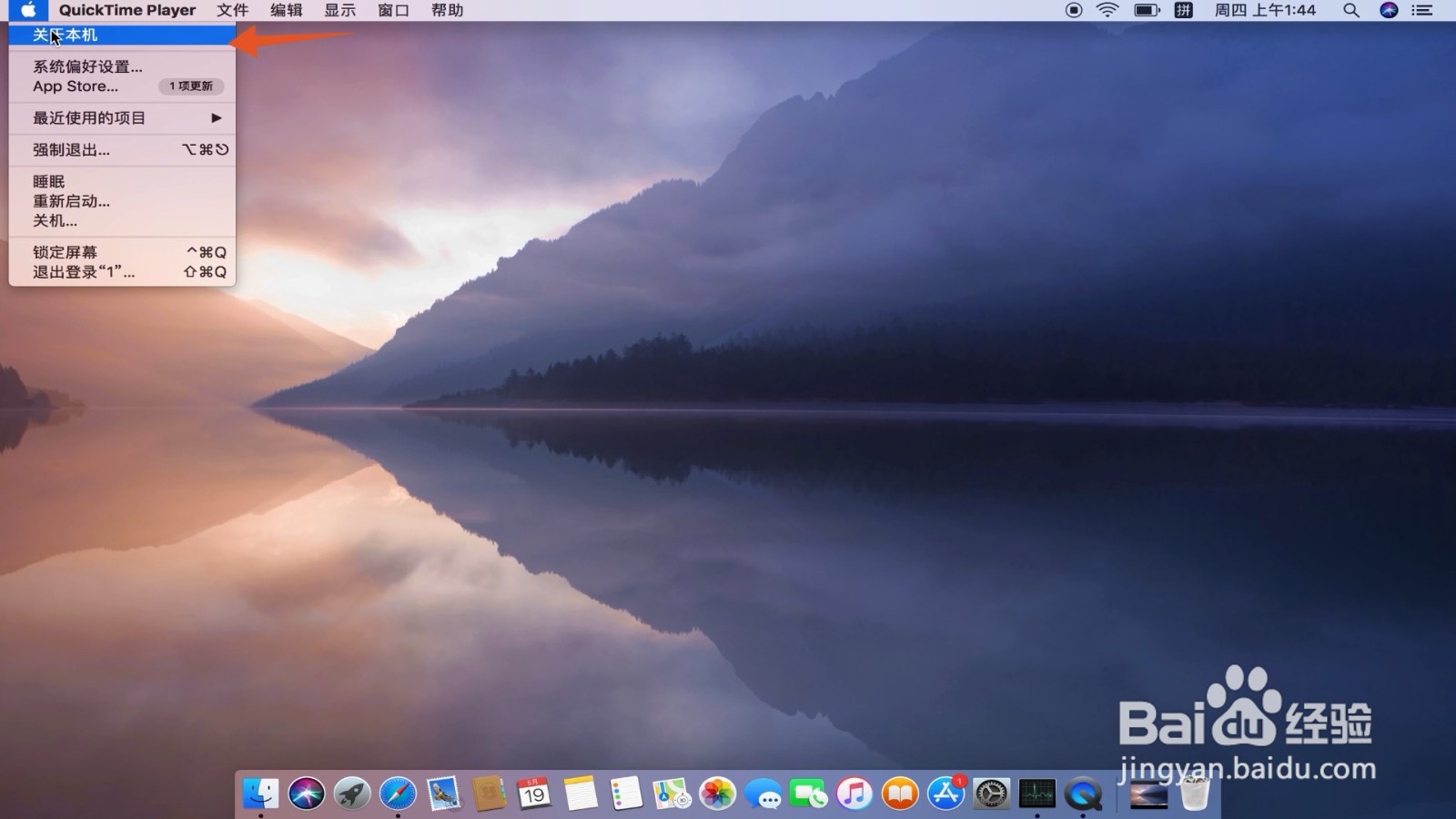Launch Siri from the Dock
Image resolution: width=1456 pixels, height=819 pixels.
(x=307, y=794)
